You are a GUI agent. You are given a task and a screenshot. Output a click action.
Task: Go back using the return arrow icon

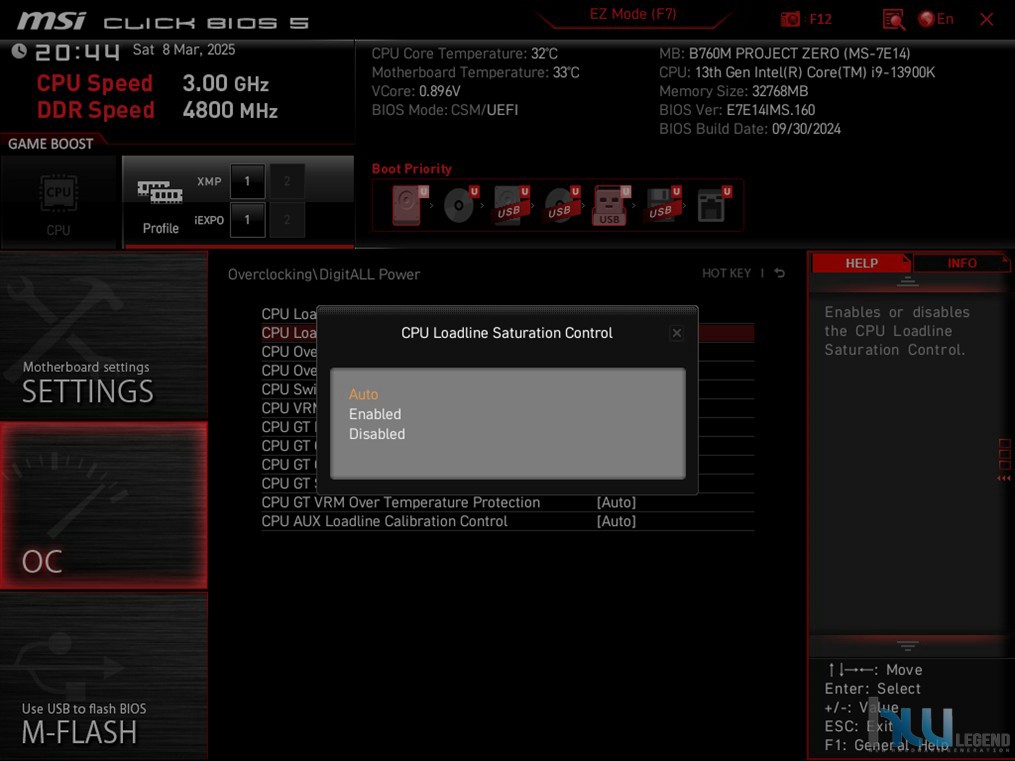click(x=780, y=273)
